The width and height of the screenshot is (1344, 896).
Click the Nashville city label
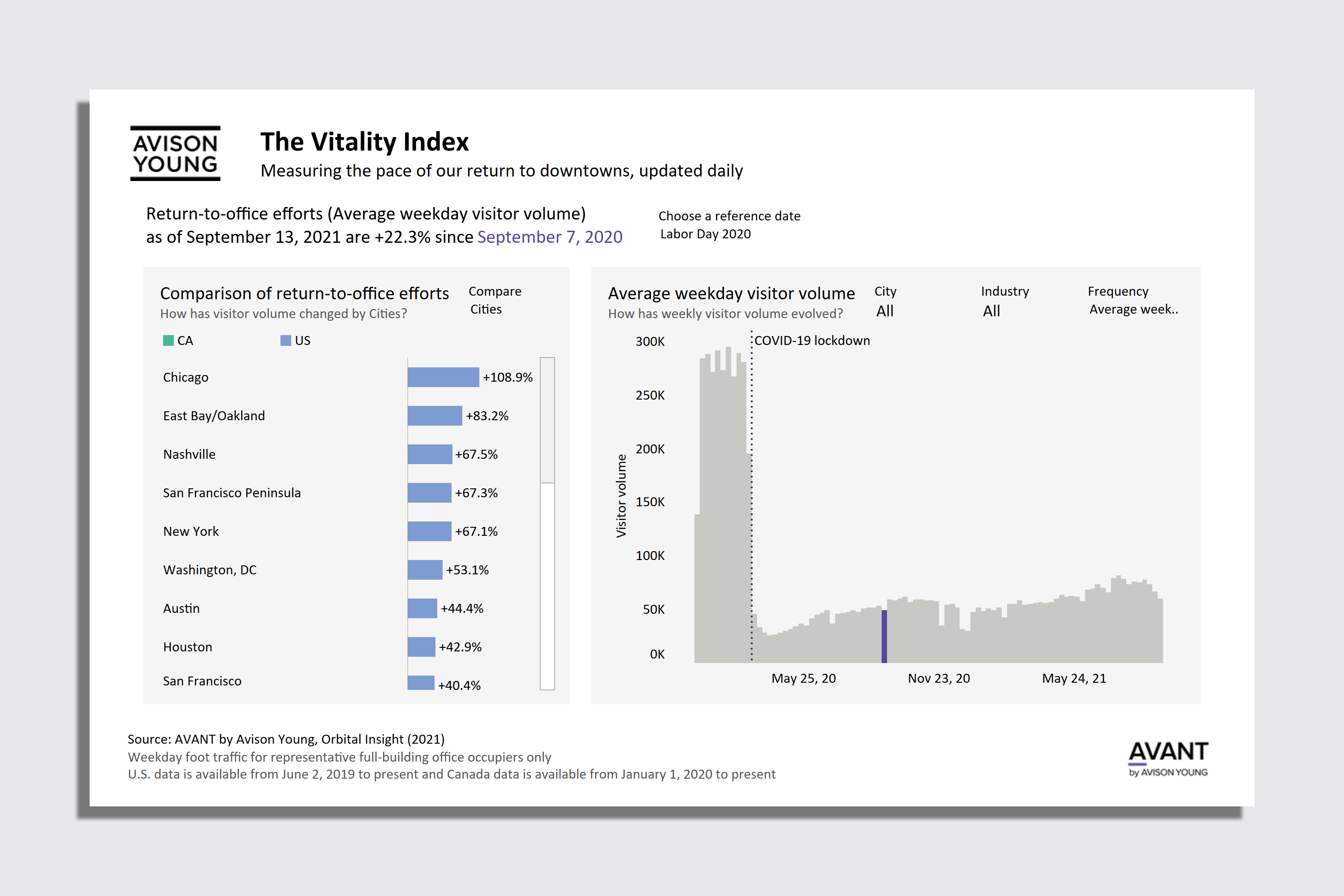tap(189, 454)
